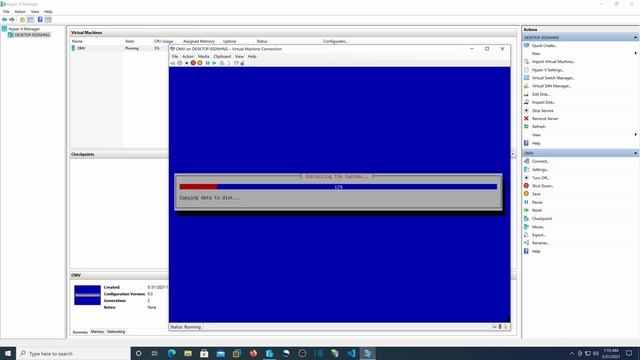Click Turn Off icon in VM Connection toolbar

coord(187,63)
